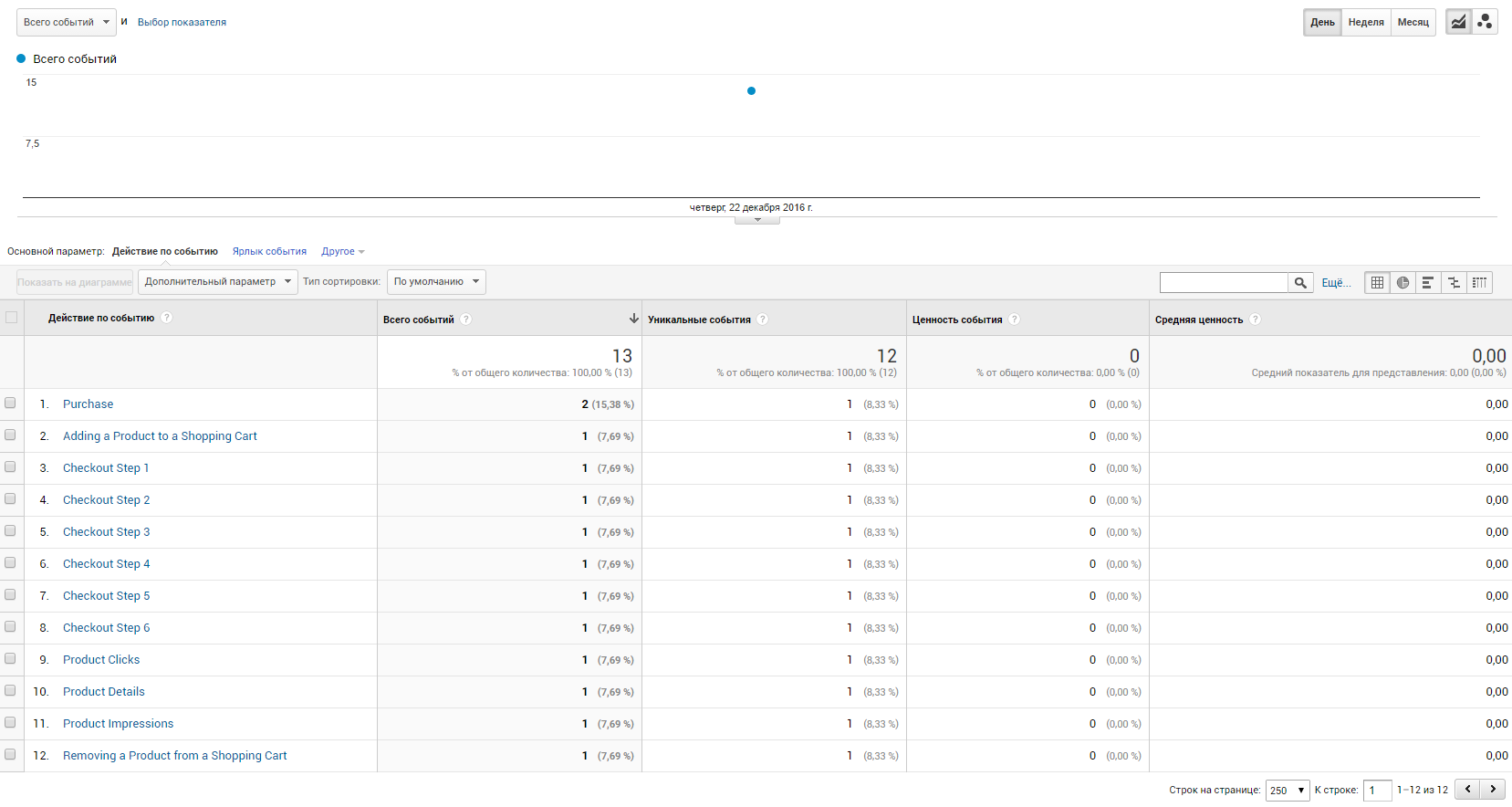Select the data table view icon

(x=1377, y=283)
